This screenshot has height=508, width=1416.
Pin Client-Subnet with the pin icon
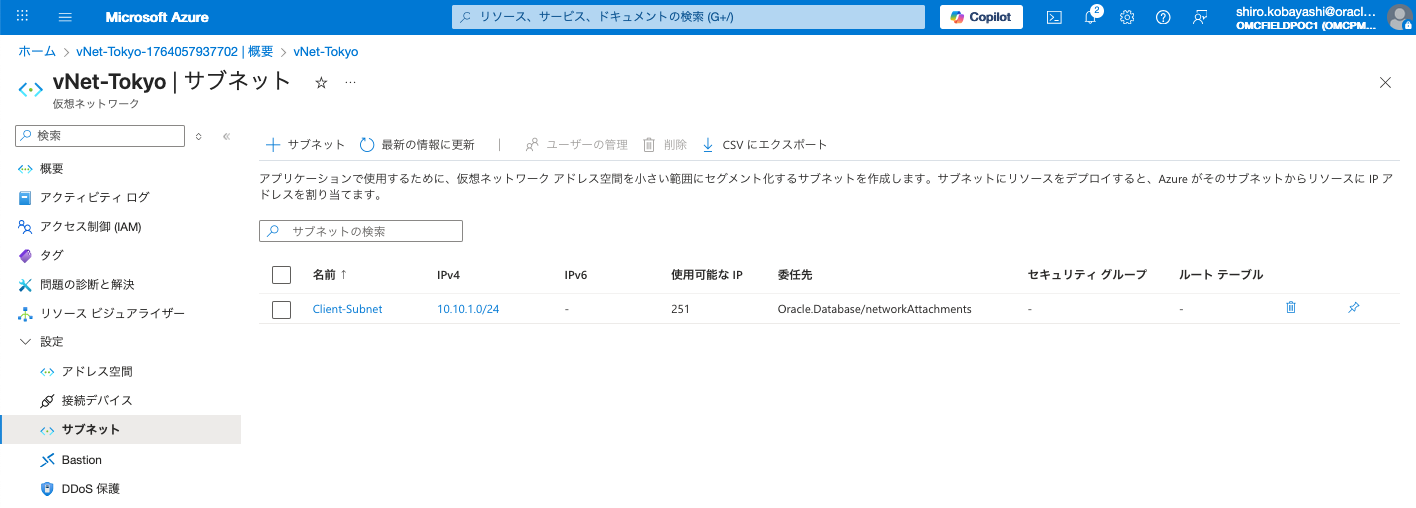[1353, 308]
